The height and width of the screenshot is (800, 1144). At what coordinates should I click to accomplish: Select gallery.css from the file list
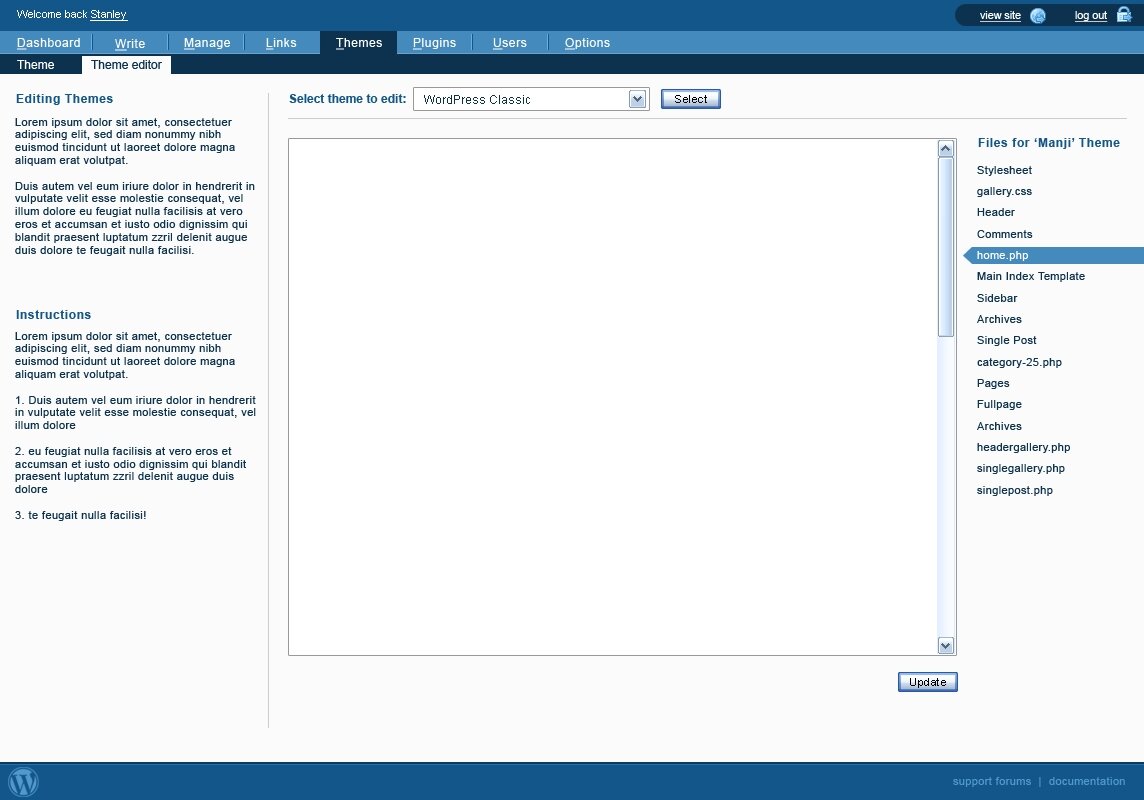pyautogui.click(x=1004, y=191)
